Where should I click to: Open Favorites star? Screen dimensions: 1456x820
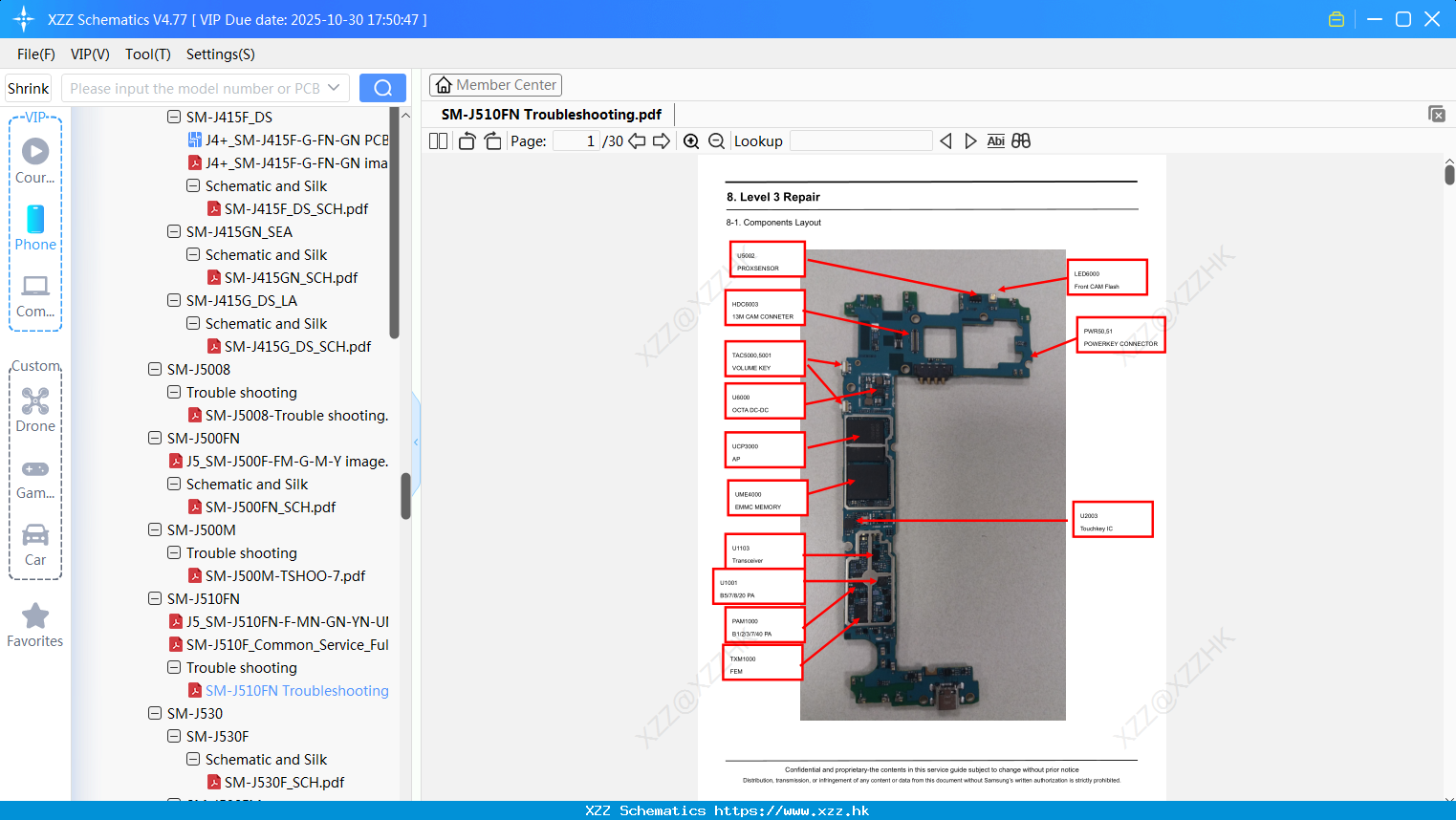tap(35, 625)
